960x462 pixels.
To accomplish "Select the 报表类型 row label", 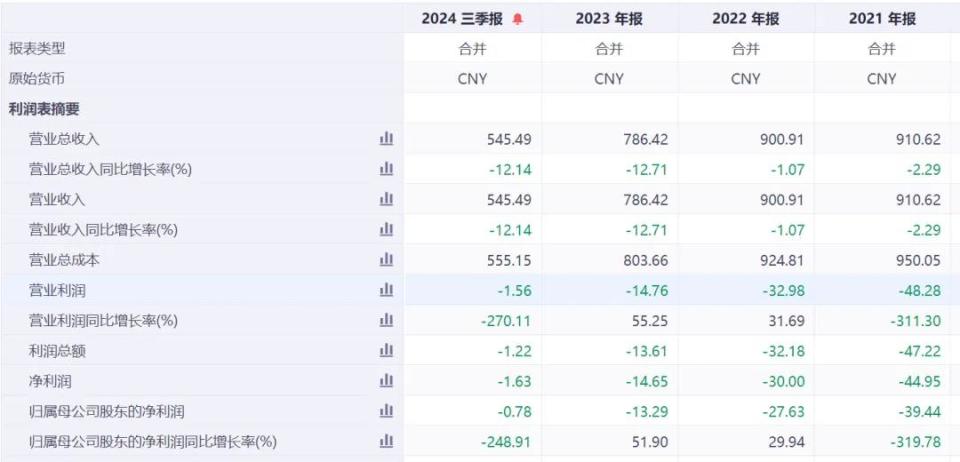I will point(37,48).
